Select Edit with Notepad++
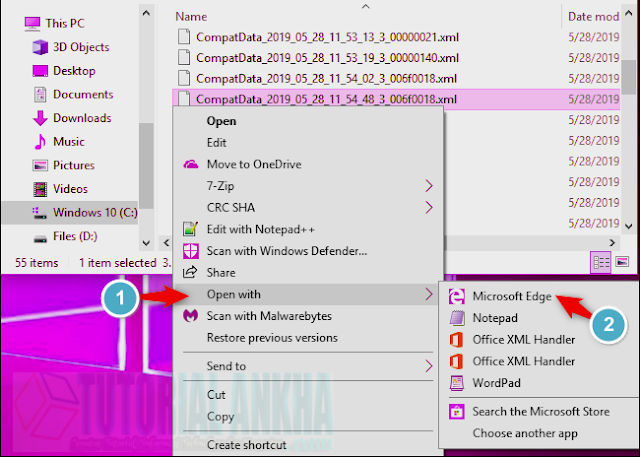This screenshot has height=457, width=640. coord(260,229)
